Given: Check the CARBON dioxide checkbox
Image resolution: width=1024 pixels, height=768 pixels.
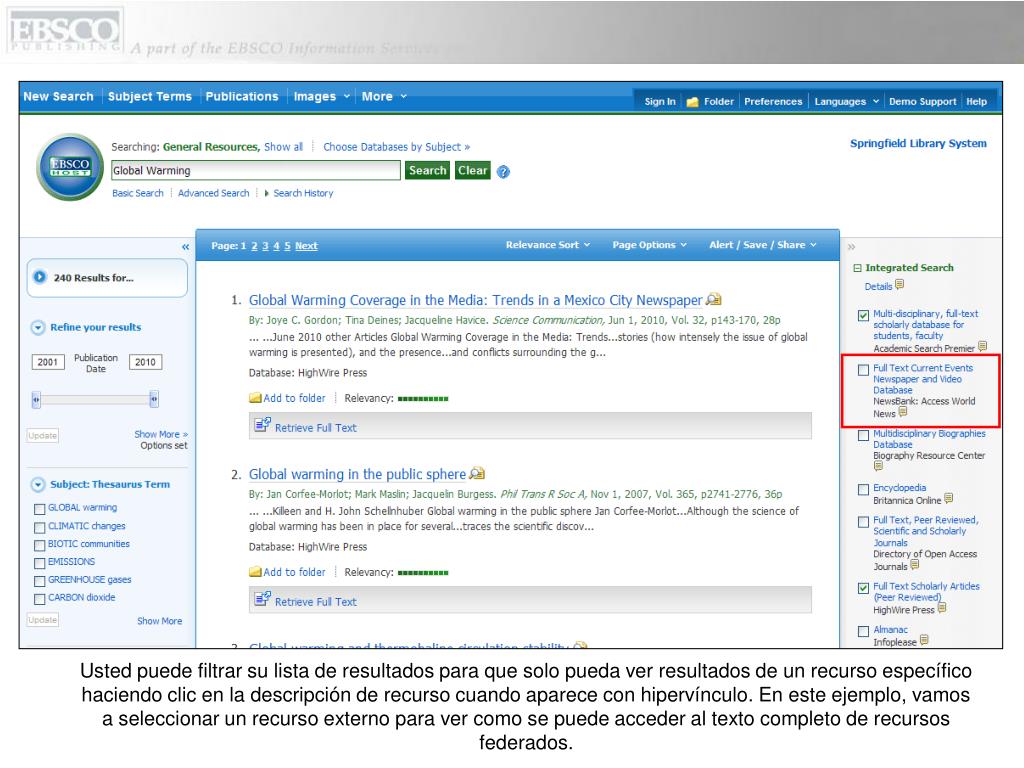Looking at the screenshot, I should (39, 599).
